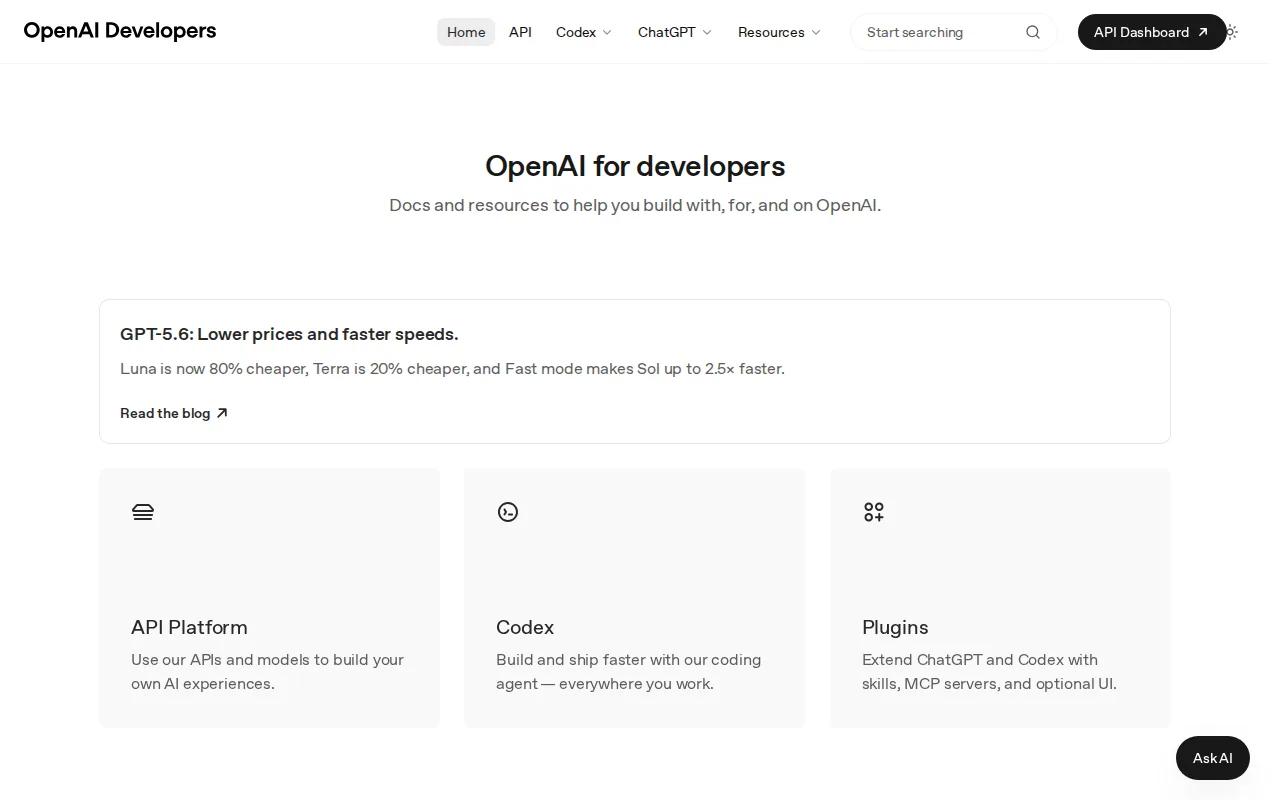Click 'Use our APIs and models' description

point(267,672)
